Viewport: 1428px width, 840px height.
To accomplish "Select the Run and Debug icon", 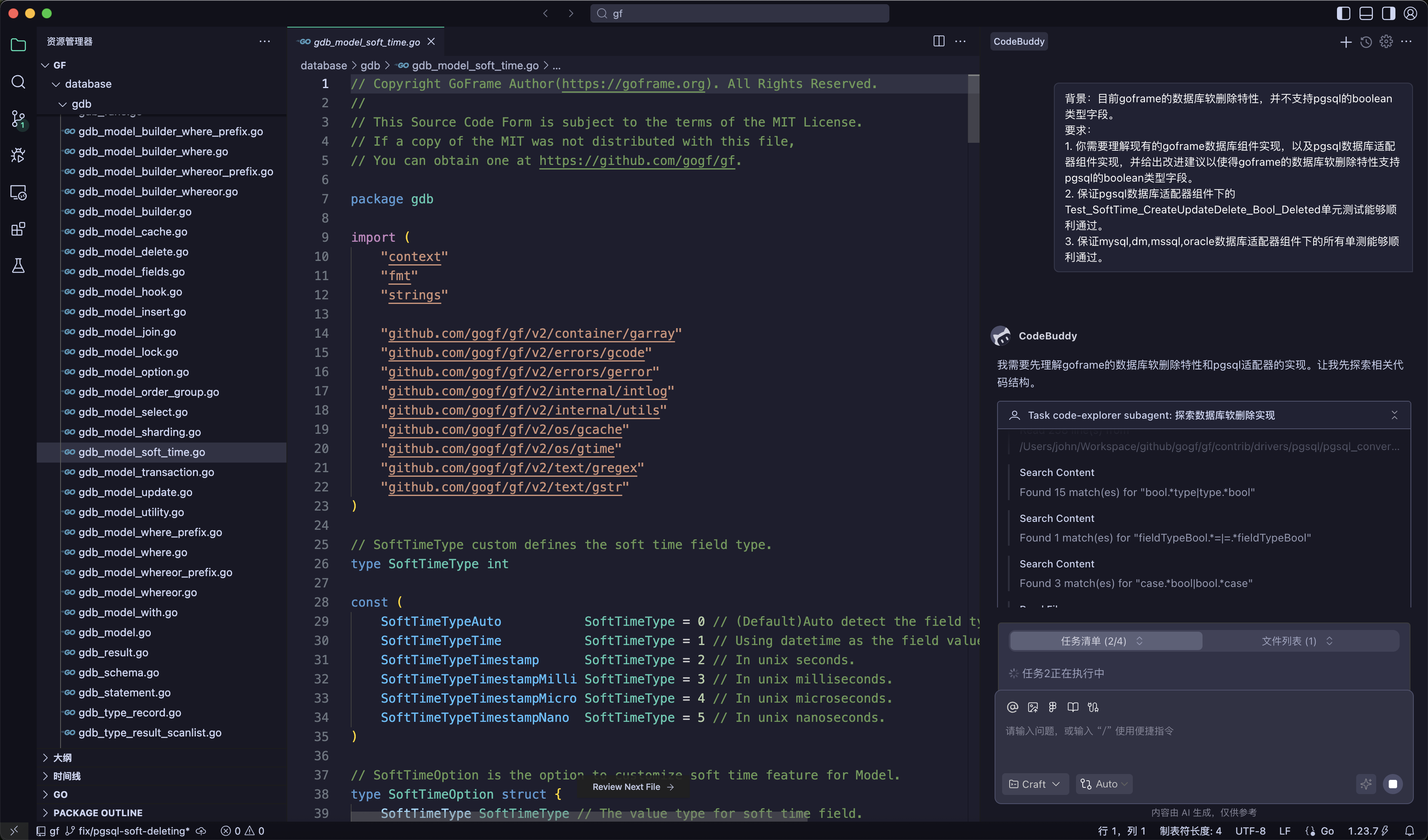I will pyautogui.click(x=18, y=154).
